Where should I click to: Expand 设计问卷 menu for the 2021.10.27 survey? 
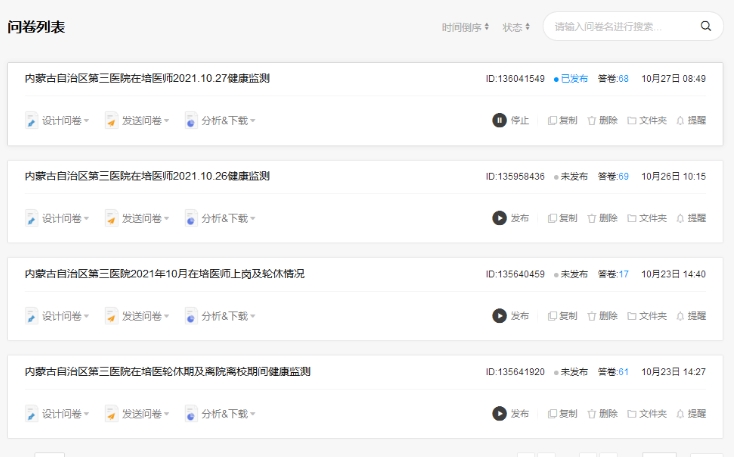click(x=58, y=121)
